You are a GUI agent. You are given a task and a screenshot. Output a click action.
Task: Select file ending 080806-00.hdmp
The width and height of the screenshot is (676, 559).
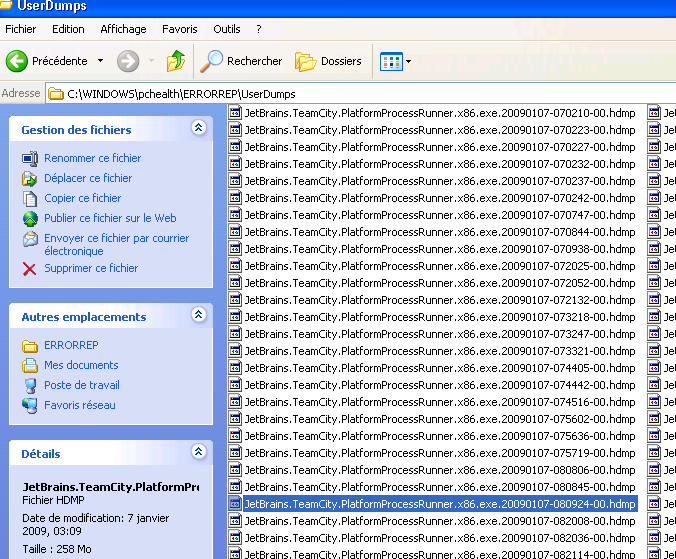pos(440,470)
